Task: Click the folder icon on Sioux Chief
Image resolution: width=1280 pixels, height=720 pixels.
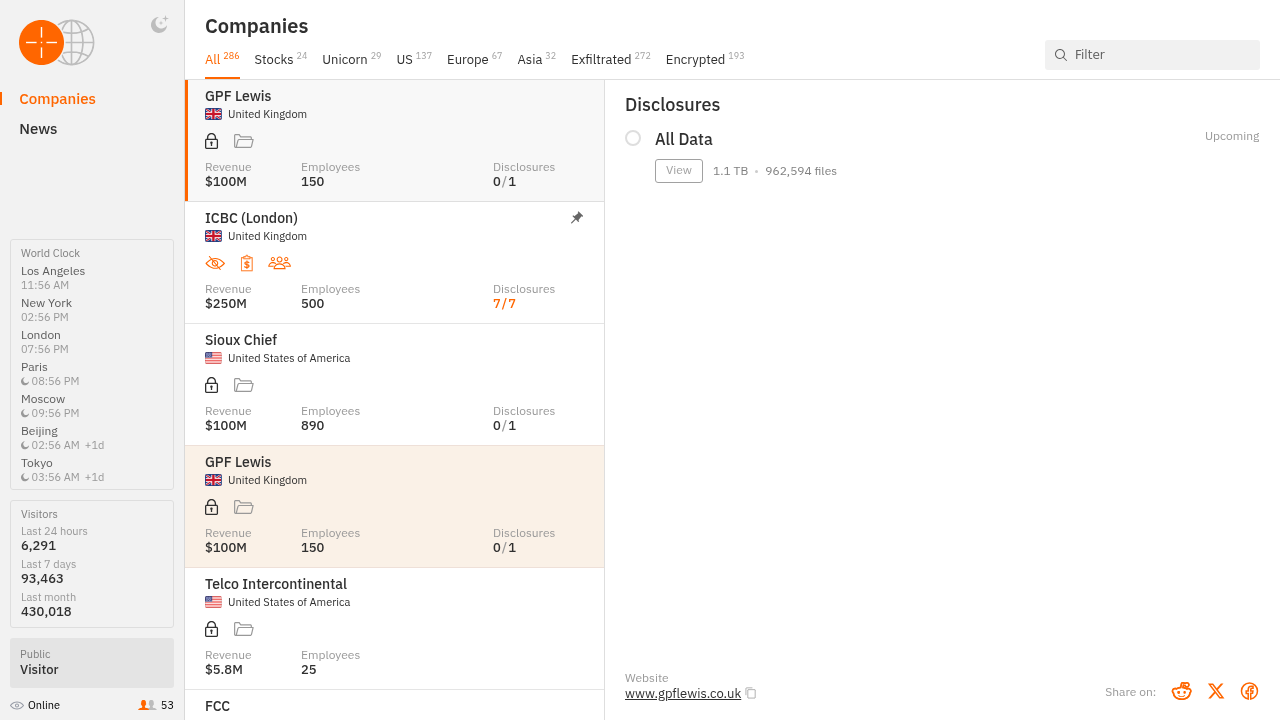Action: click(244, 385)
